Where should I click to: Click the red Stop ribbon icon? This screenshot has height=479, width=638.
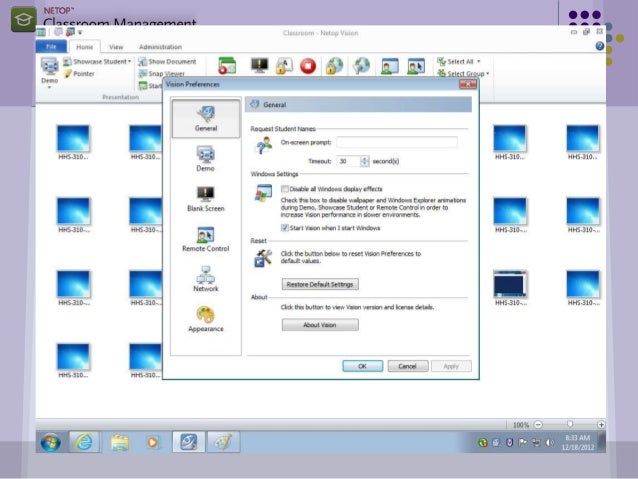[308, 66]
